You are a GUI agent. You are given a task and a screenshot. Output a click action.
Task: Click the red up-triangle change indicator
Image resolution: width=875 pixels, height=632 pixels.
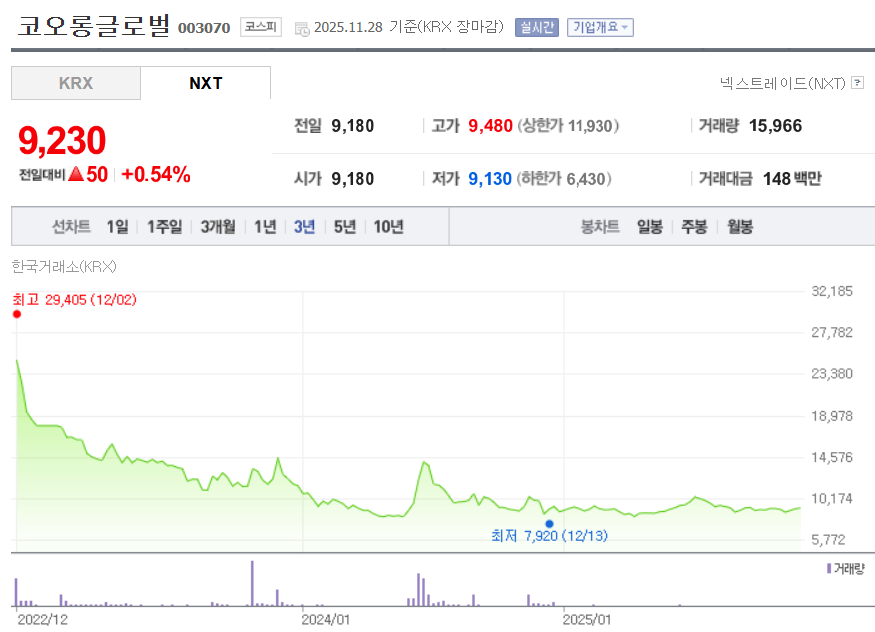click(76, 175)
